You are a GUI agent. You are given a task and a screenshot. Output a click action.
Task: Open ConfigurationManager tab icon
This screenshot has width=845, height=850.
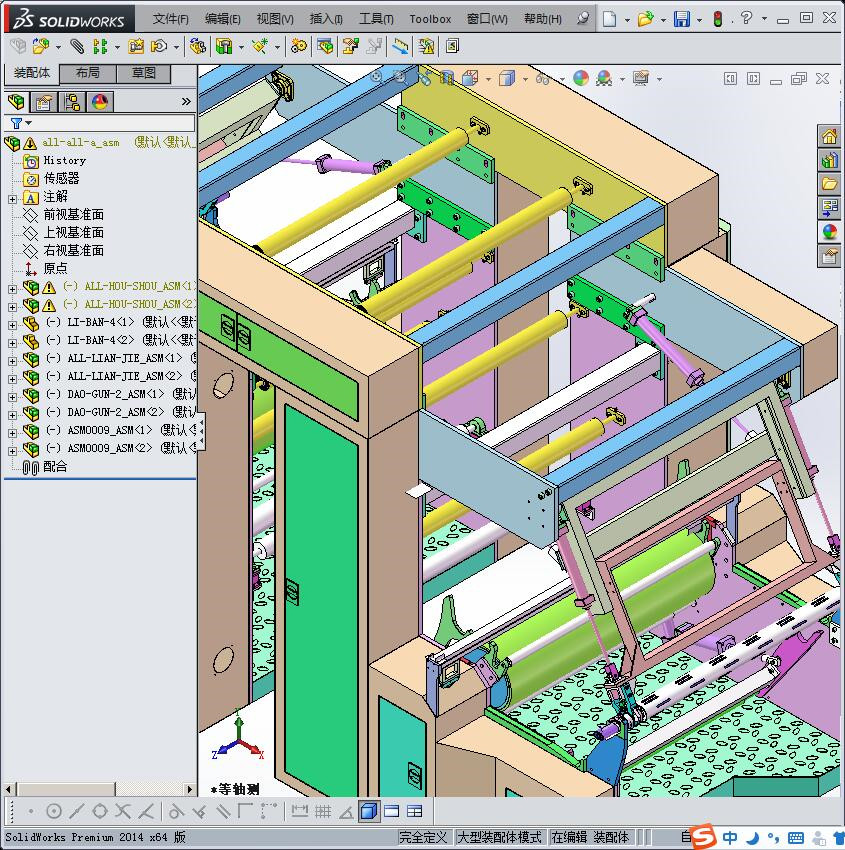click(x=72, y=102)
